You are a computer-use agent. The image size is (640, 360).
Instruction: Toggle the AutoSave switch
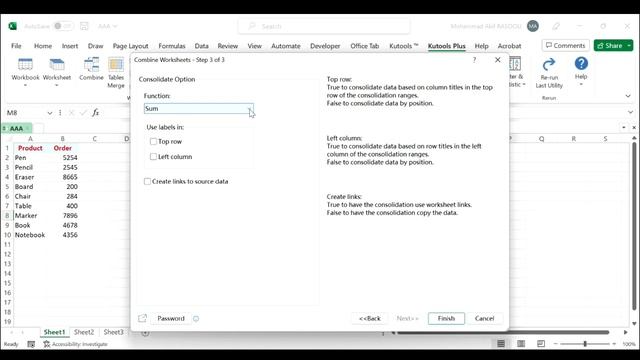pyautogui.click(x=63, y=26)
